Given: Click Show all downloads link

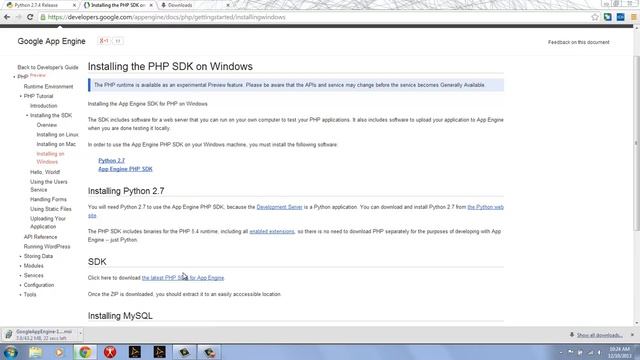Looking at the screenshot, I should [599, 335].
